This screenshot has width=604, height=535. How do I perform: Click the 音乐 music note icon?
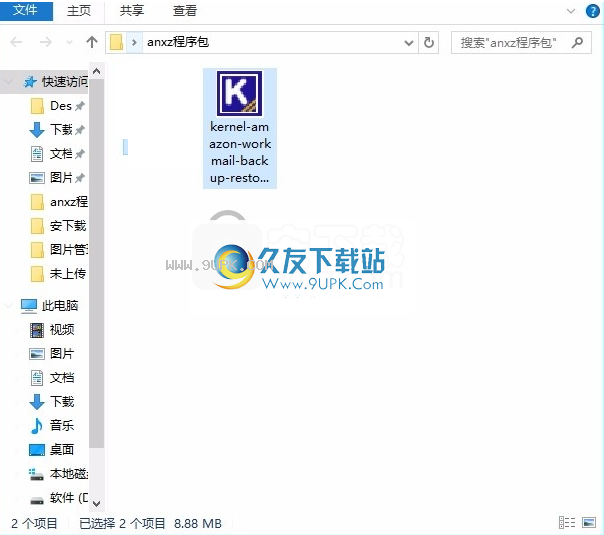[x=37, y=426]
